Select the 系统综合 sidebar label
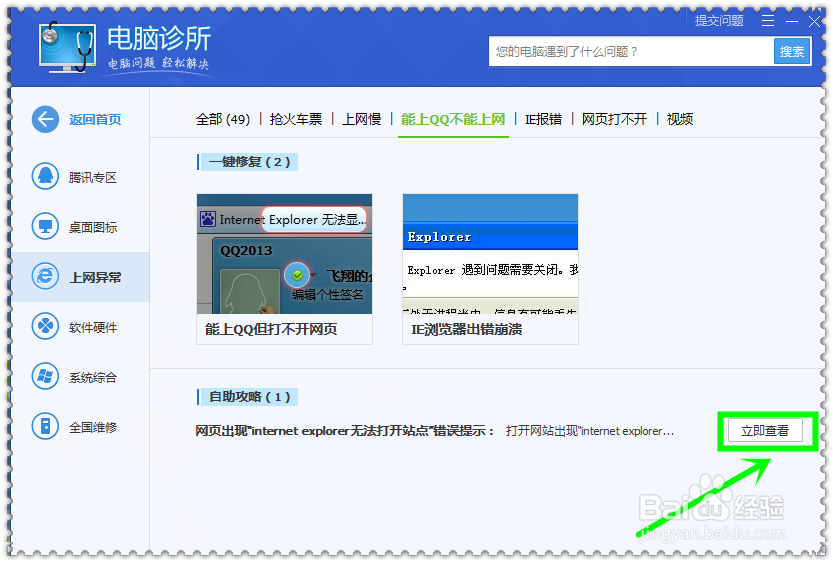Image resolution: width=833 pixels, height=563 pixels. click(x=92, y=377)
